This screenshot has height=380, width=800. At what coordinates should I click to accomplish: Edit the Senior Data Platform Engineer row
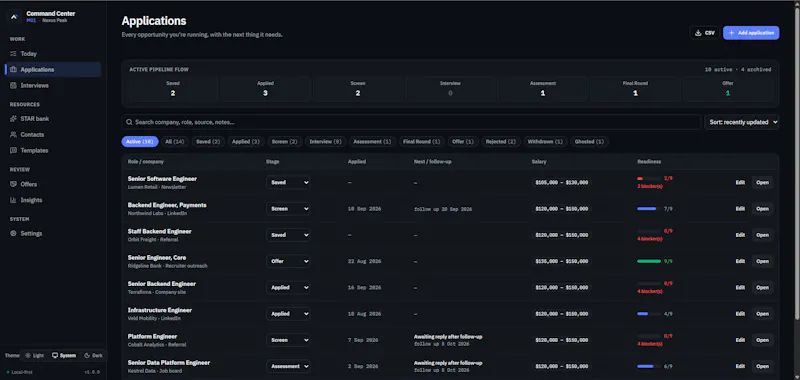point(740,366)
